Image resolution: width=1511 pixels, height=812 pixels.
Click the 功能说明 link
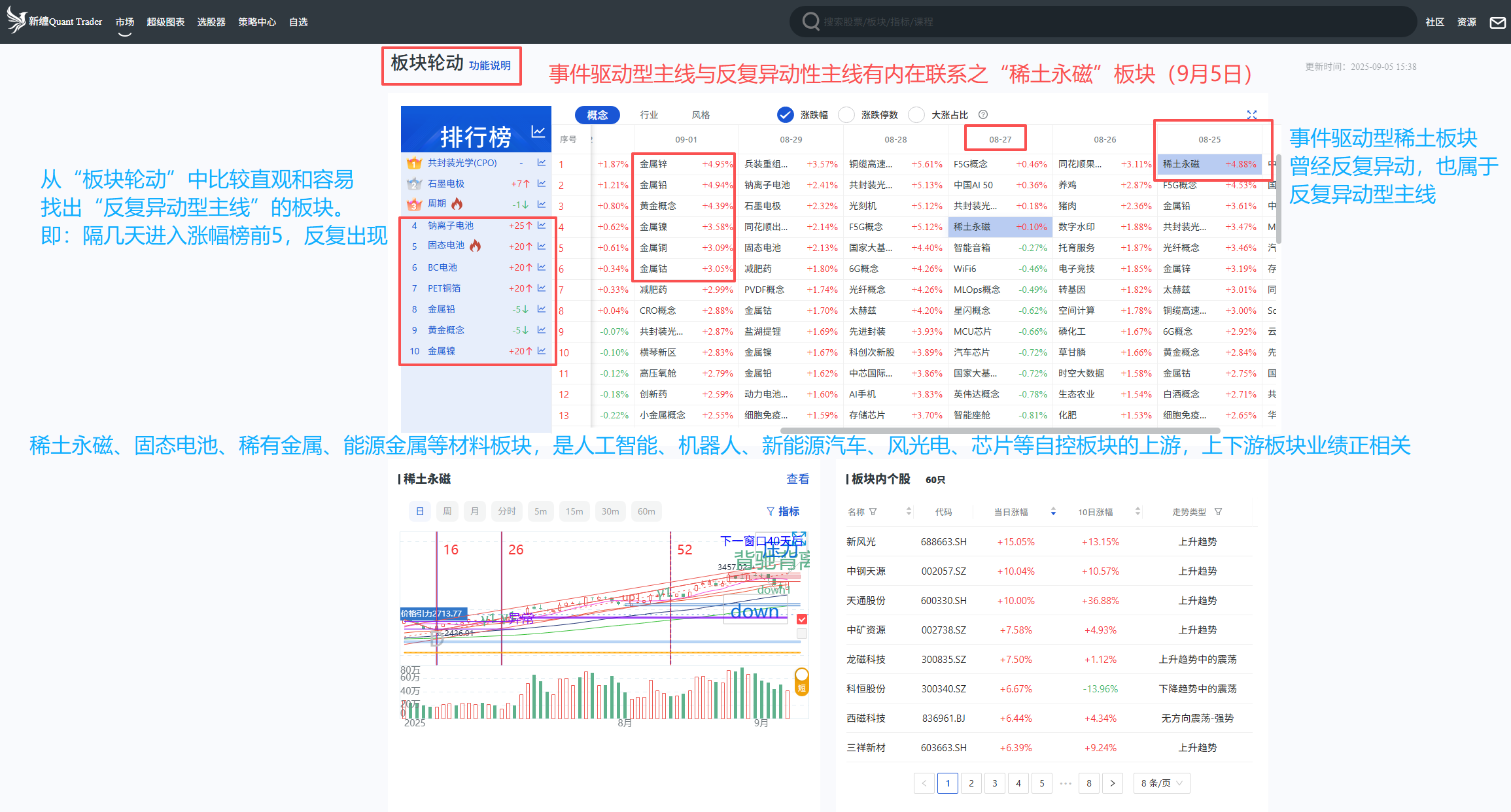[x=489, y=65]
